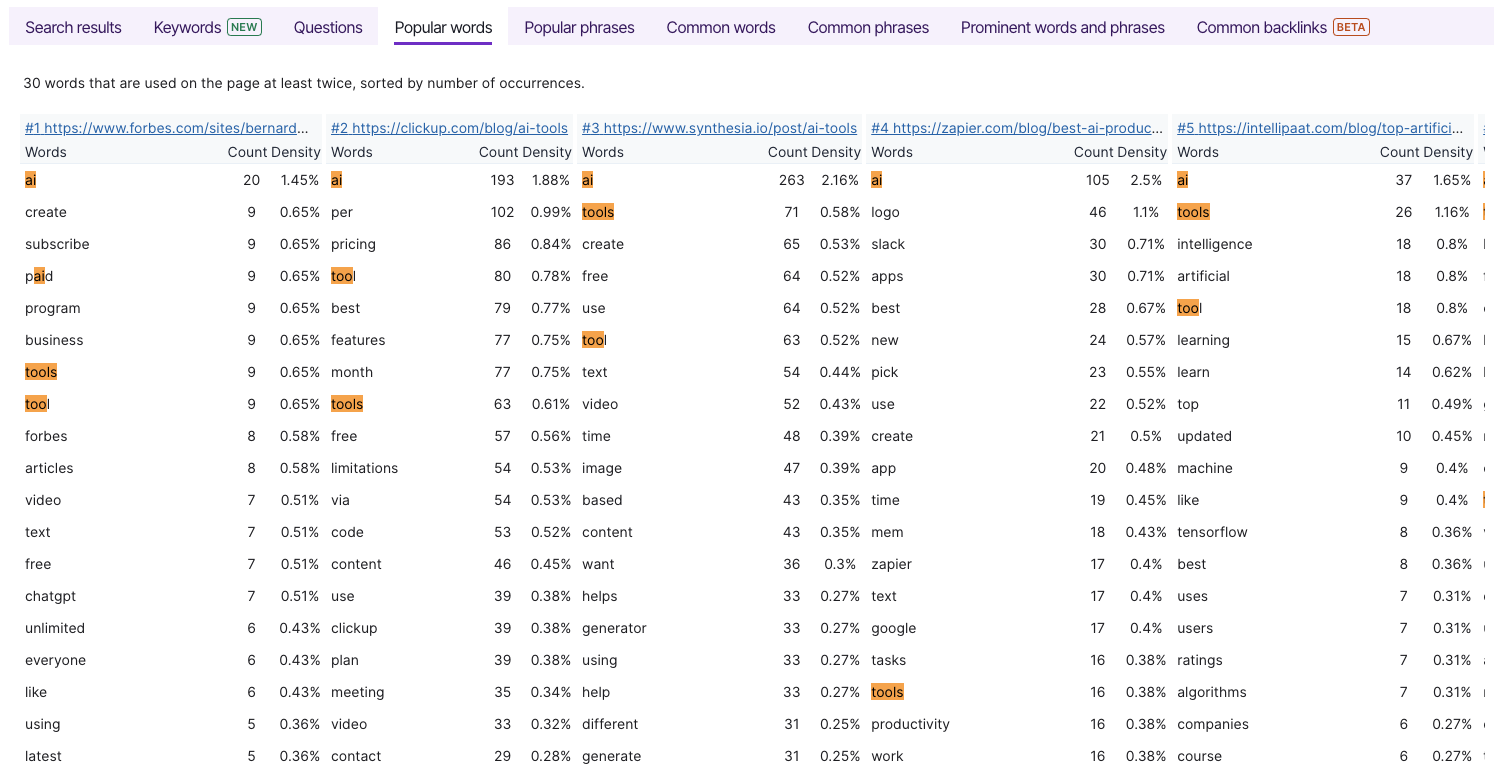
Task: Click the "productivity" word in the Zapier column
Action: pos(910,724)
